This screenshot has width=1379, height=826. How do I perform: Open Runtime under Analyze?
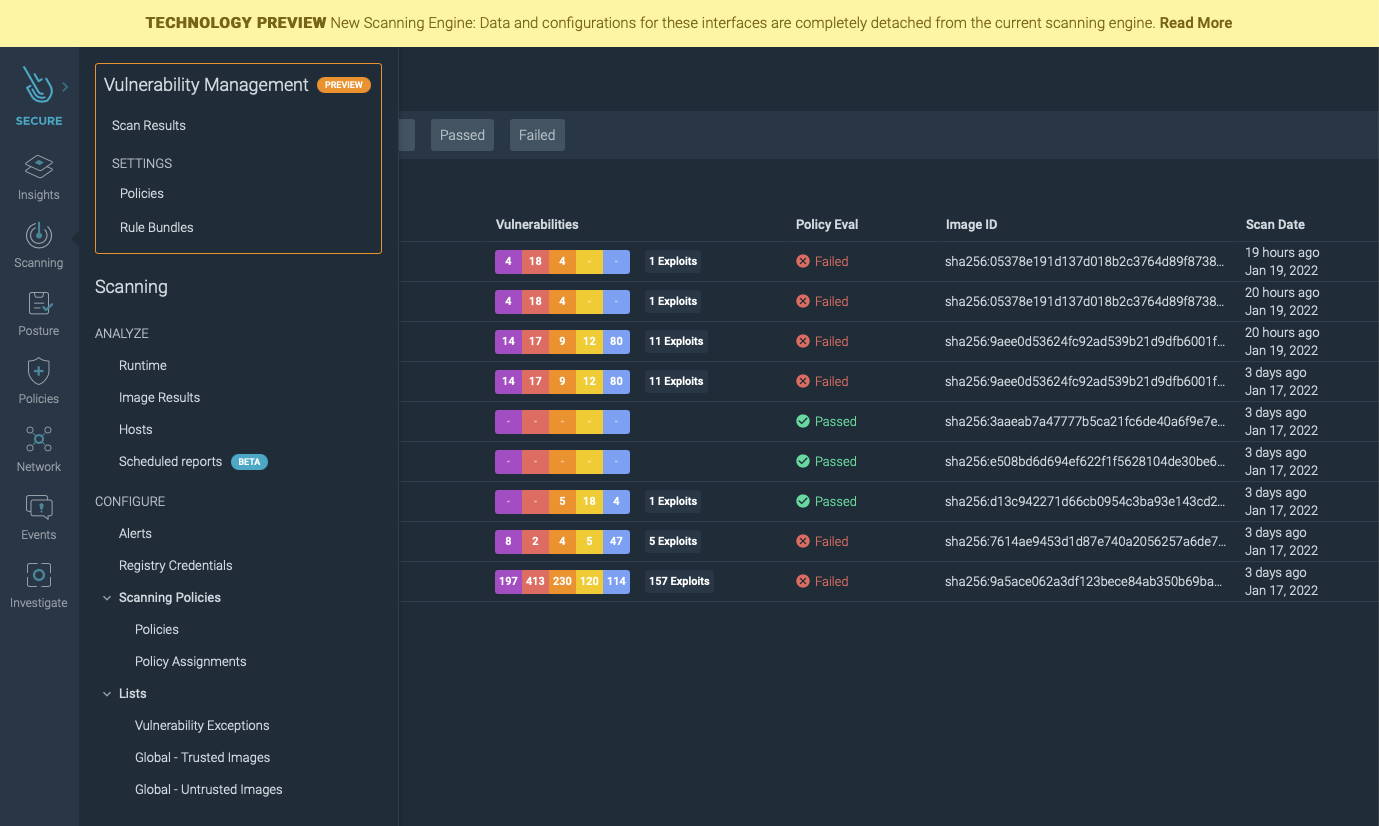tap(143, 365)
